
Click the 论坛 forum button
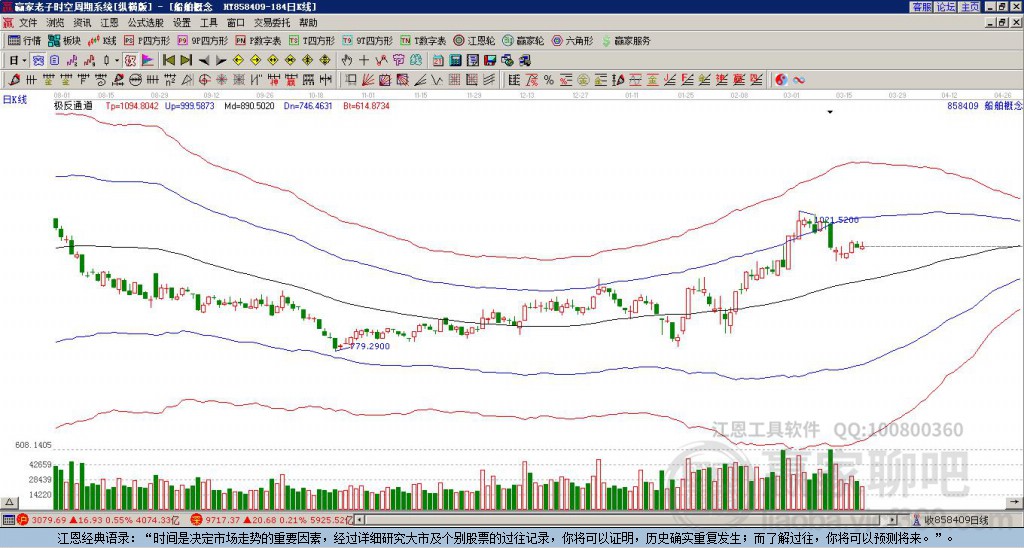(x=946, y=7)
